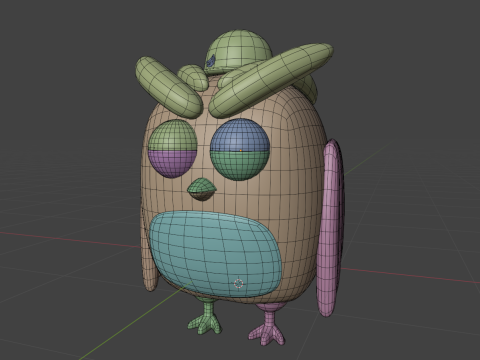480x360 pixels.
Task: Select the dark green lower half of the eye
Action: pos(239,166)
